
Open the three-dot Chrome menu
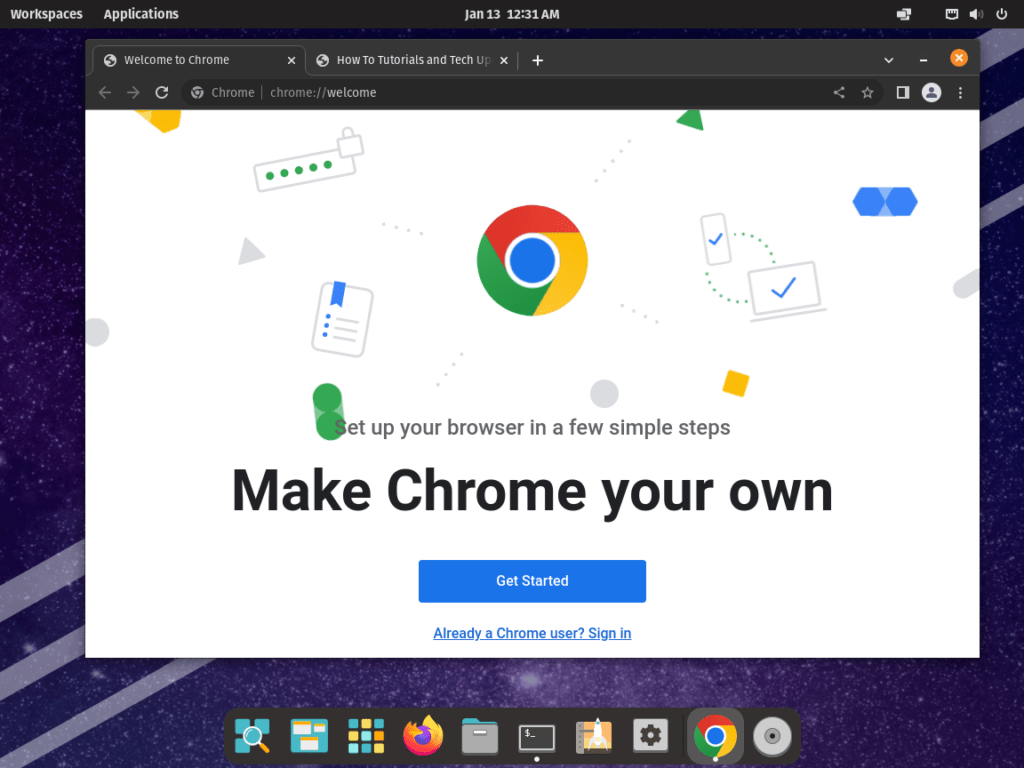pos(960,93)
